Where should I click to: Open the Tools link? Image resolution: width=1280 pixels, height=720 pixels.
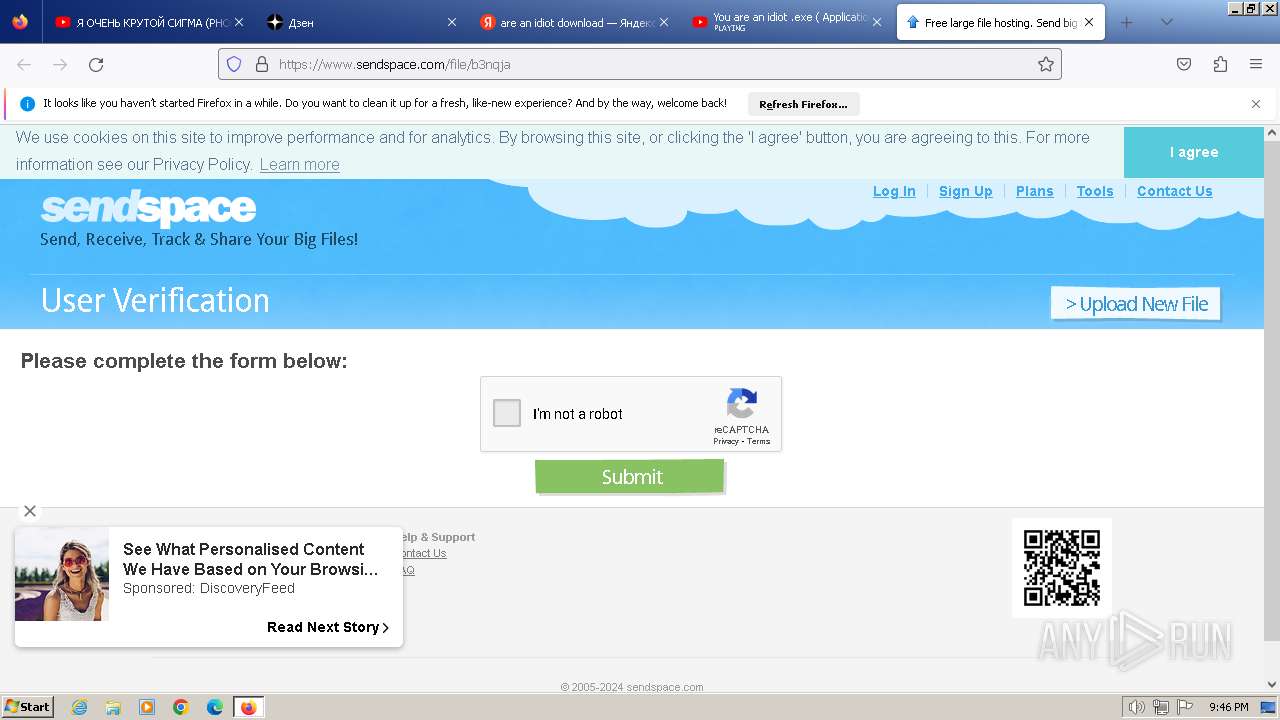click(1095, 191)
